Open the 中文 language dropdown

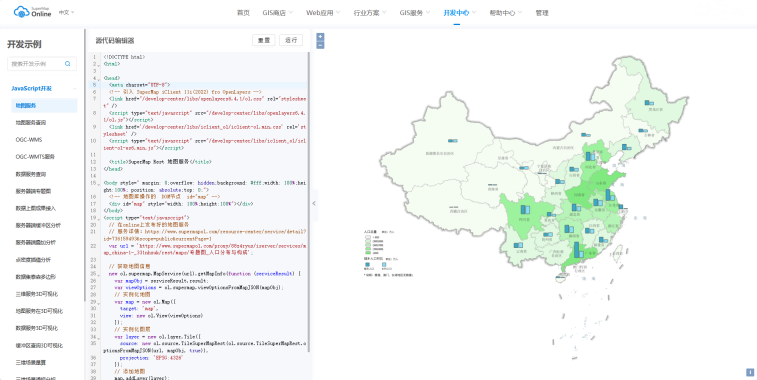(67, 13)
